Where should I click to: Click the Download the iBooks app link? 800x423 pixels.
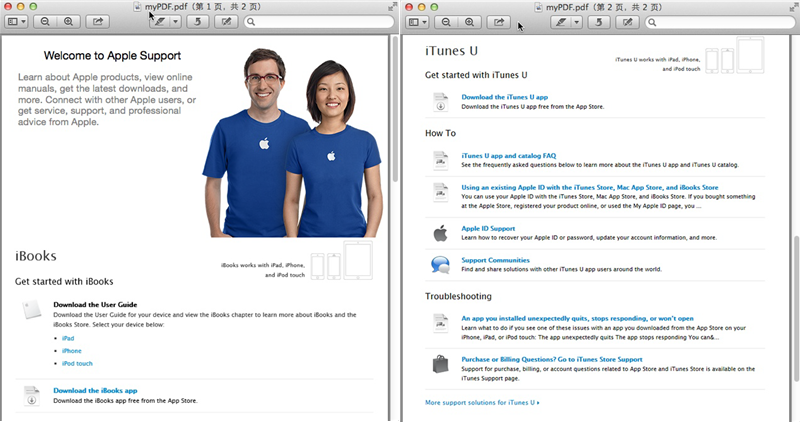pyautogui.click(x=95, y=390)
